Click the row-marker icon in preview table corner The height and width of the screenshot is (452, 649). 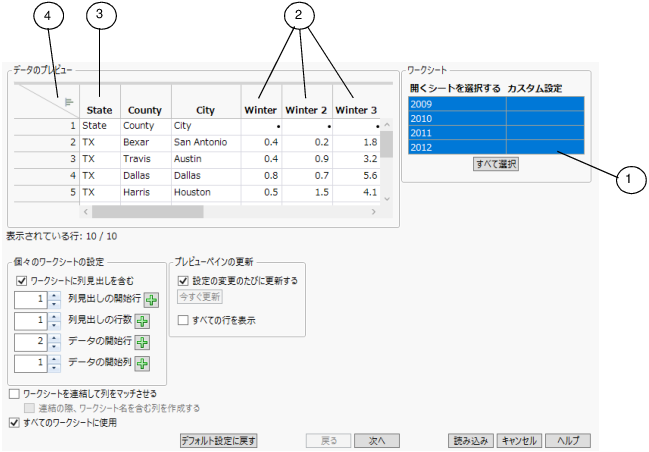tap(69, 102)
